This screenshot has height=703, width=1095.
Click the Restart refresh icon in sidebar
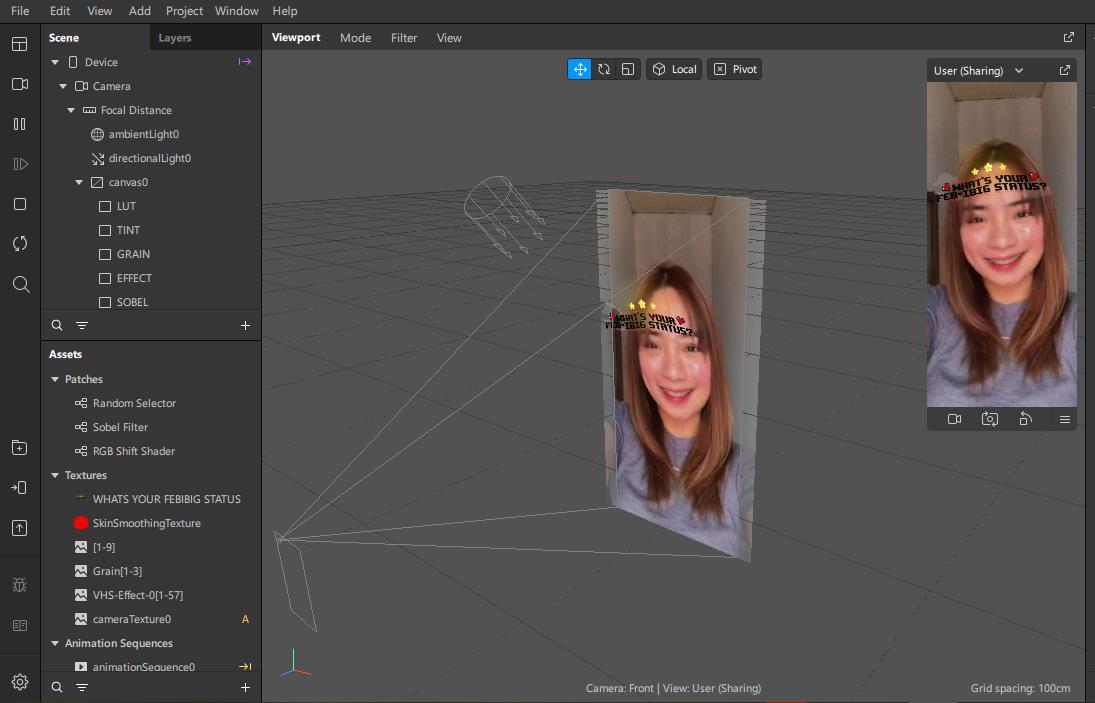point(20,244)
